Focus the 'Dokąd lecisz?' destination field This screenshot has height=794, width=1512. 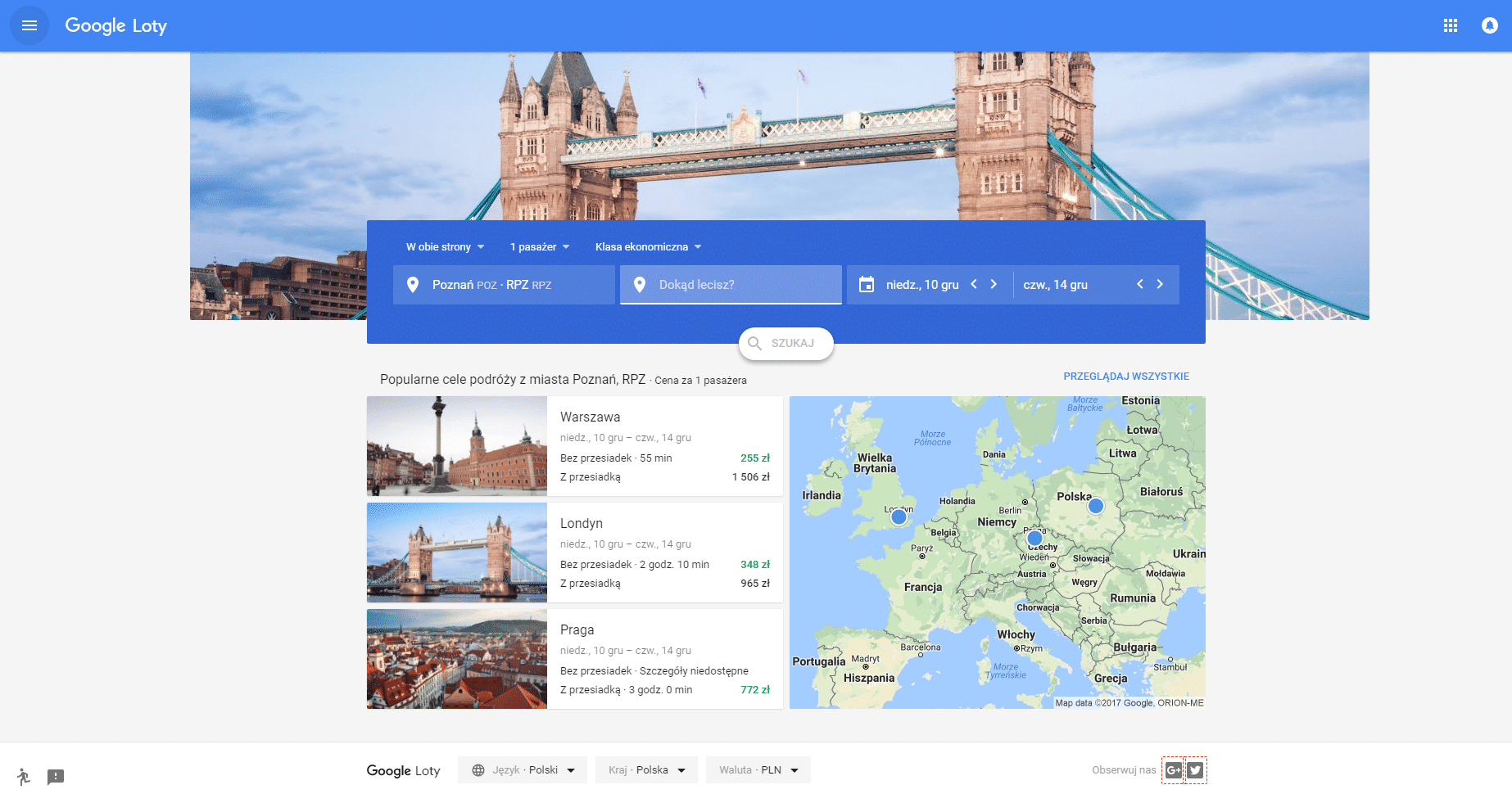tap(731, 285)
